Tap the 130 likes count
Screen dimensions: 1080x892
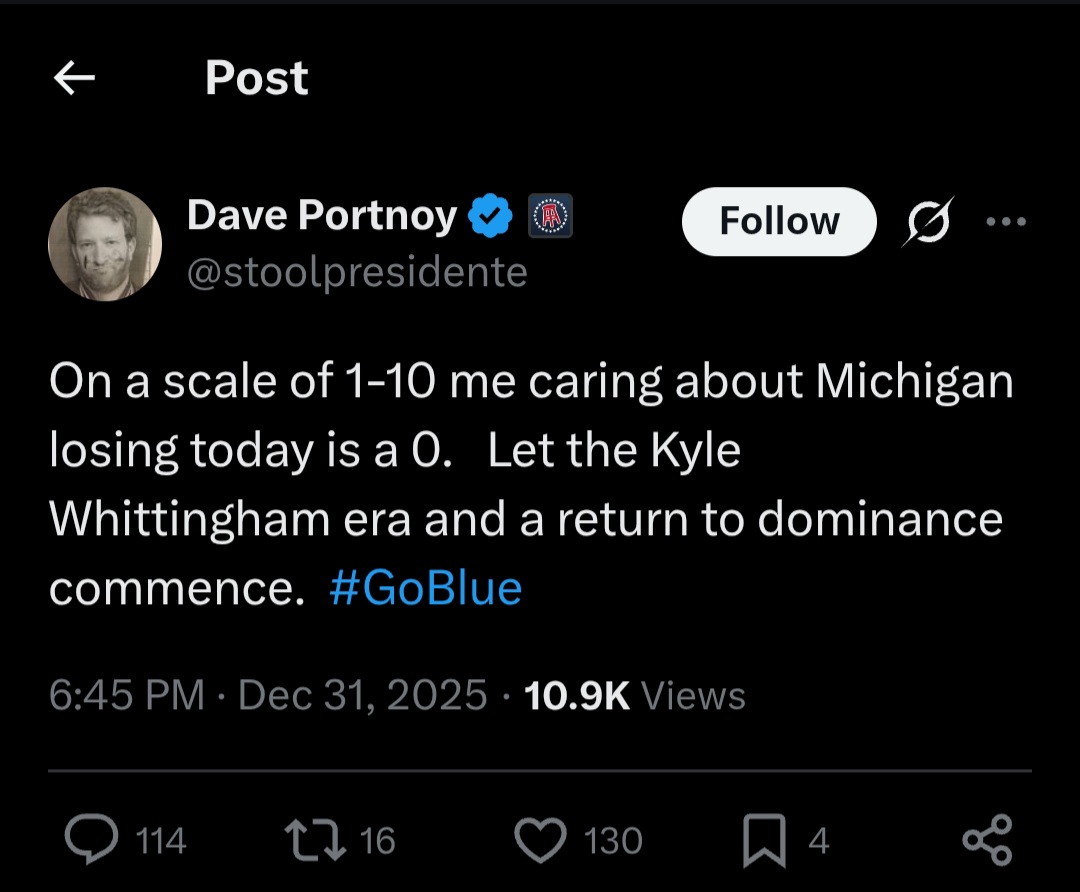[613, 841]
